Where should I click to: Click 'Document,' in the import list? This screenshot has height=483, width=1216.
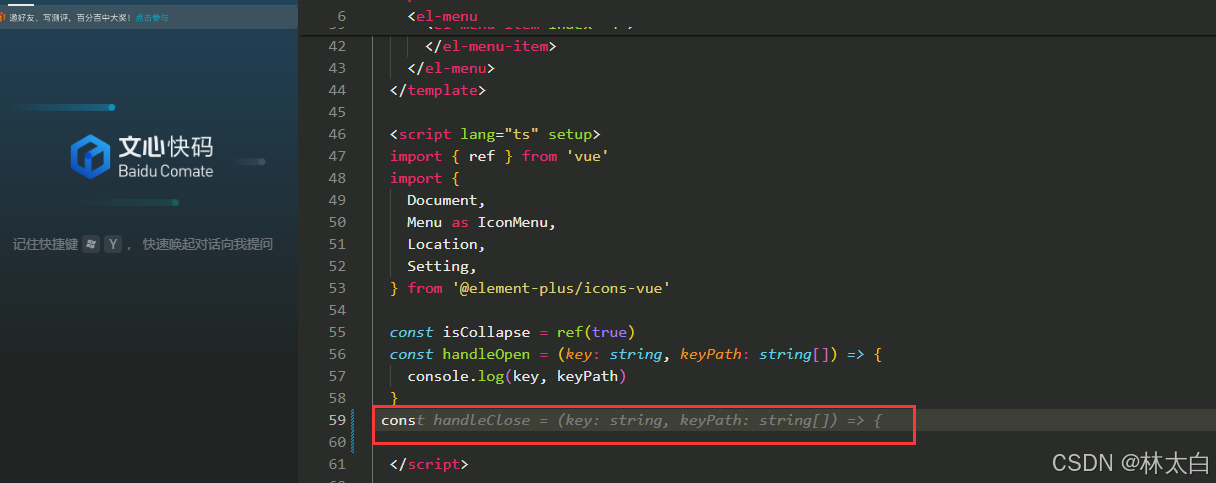[x=446, y=200]
